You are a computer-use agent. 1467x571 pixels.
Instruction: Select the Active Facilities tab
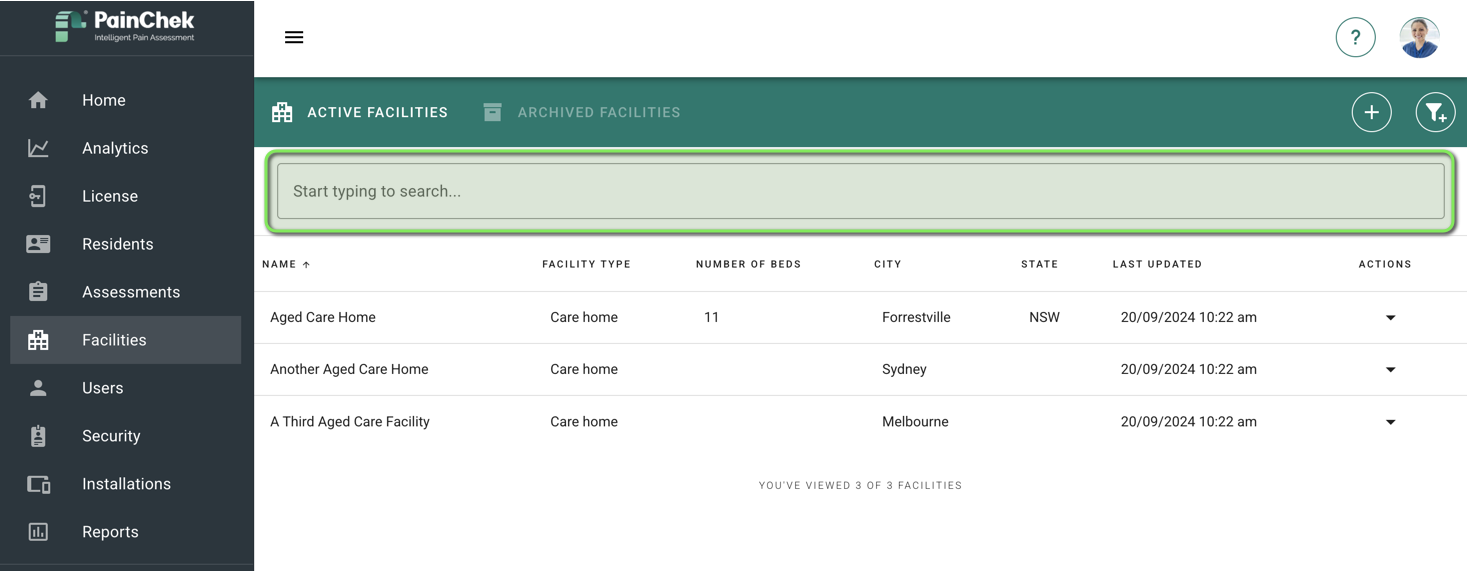(361, 113)
